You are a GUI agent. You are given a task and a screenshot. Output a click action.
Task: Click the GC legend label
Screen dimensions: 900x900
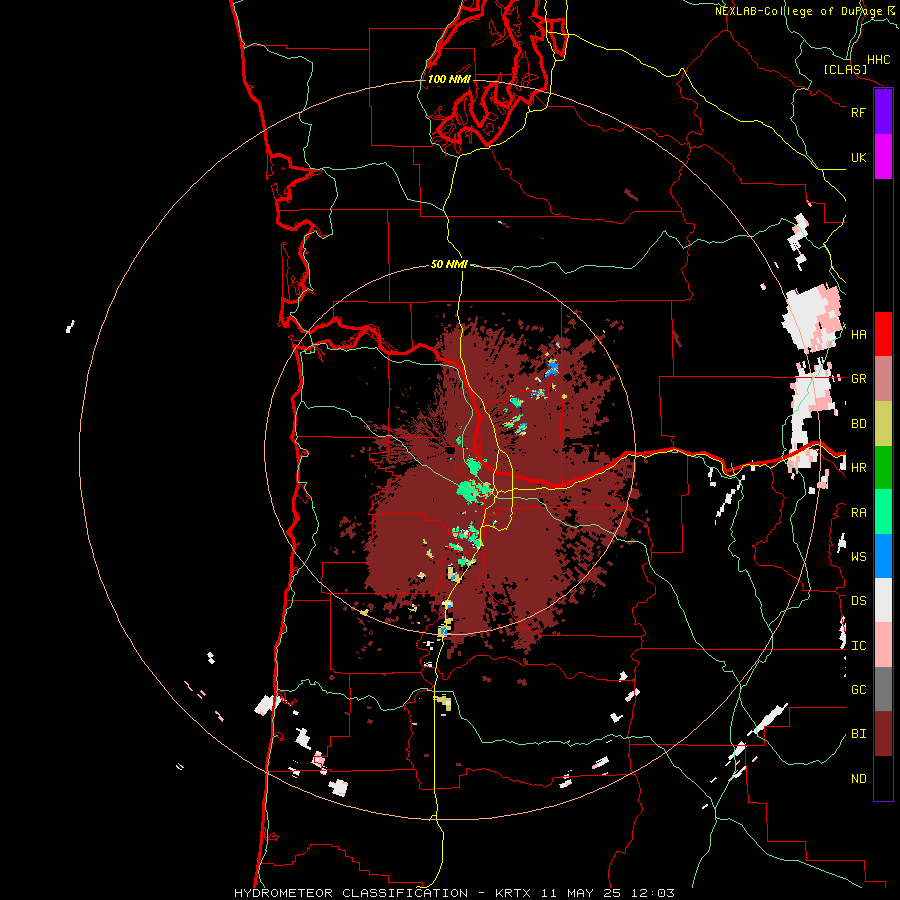(x=858, y=690)
